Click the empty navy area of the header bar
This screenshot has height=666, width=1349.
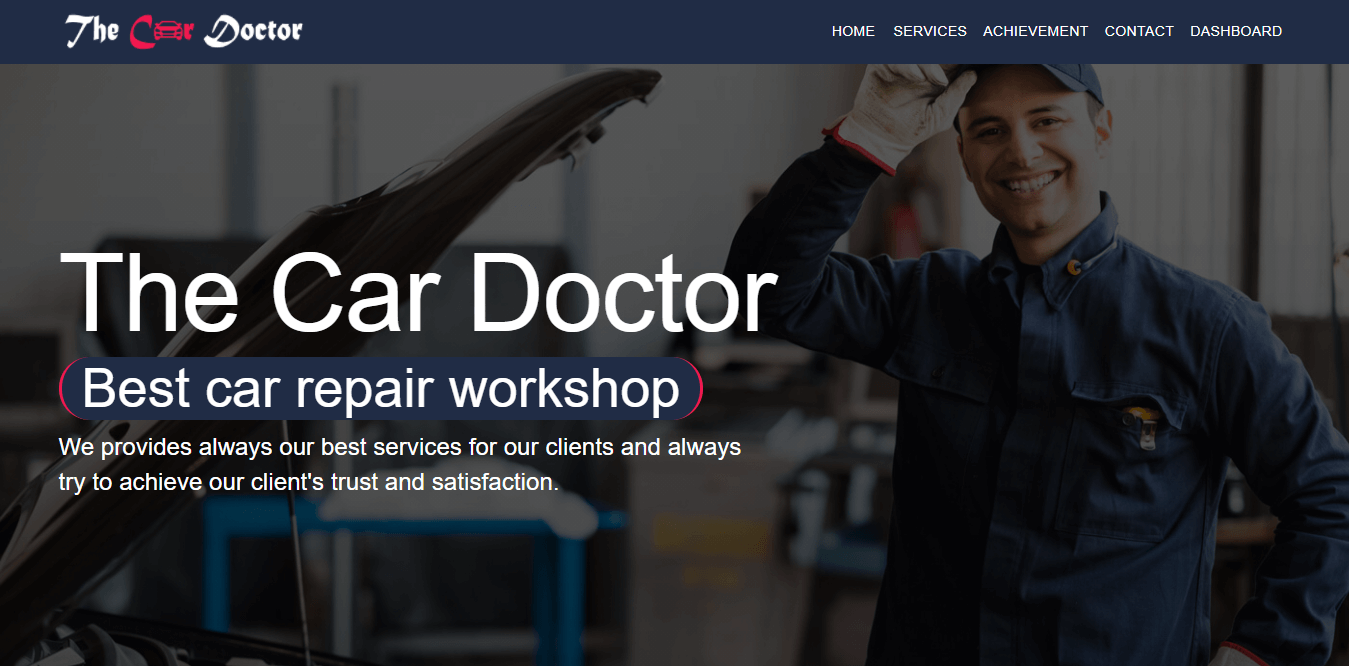pos(560,32)
